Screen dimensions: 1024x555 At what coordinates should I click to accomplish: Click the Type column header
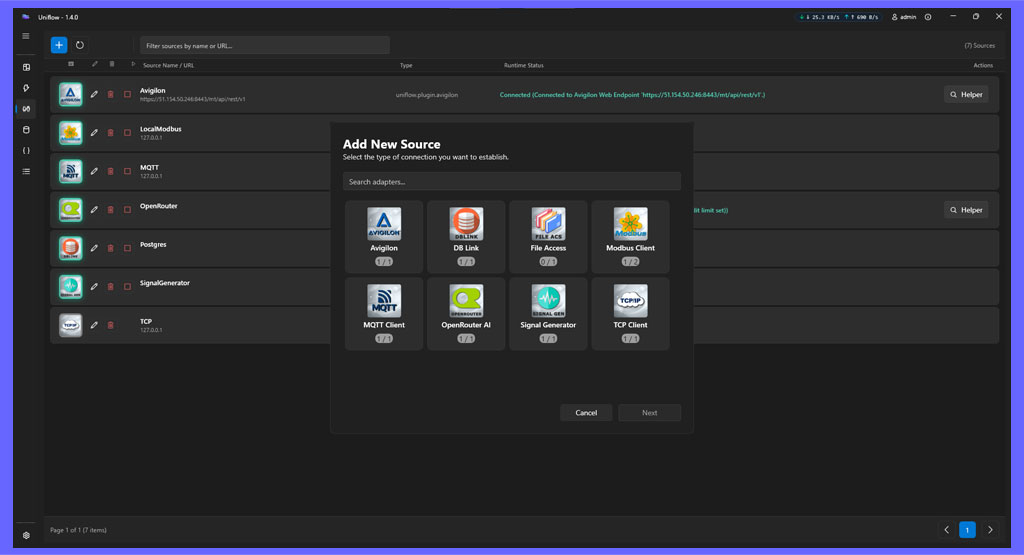(x=406, y=65)
